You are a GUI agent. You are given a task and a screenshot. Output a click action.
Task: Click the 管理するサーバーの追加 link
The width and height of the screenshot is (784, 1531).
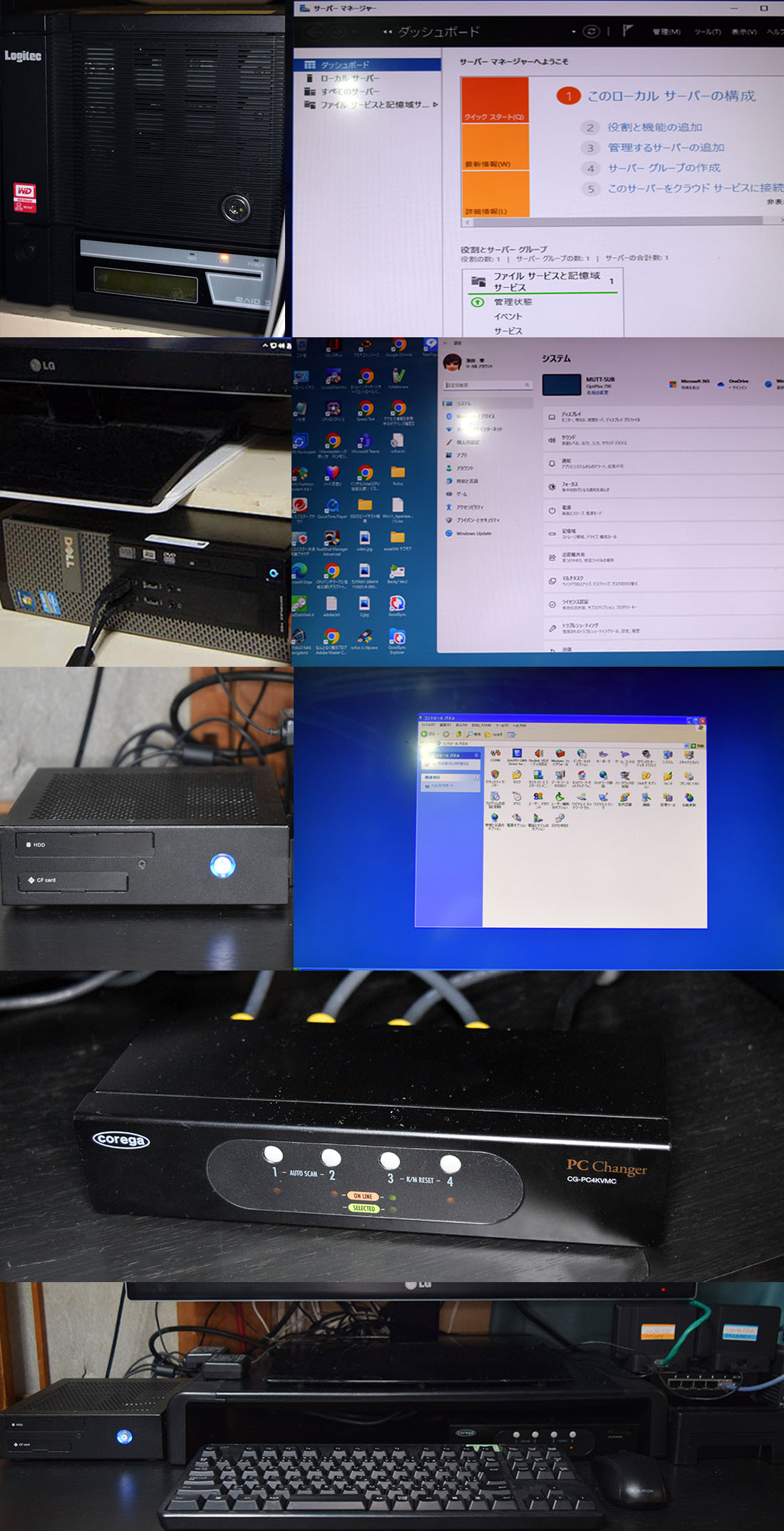click(x=666, y=148)
